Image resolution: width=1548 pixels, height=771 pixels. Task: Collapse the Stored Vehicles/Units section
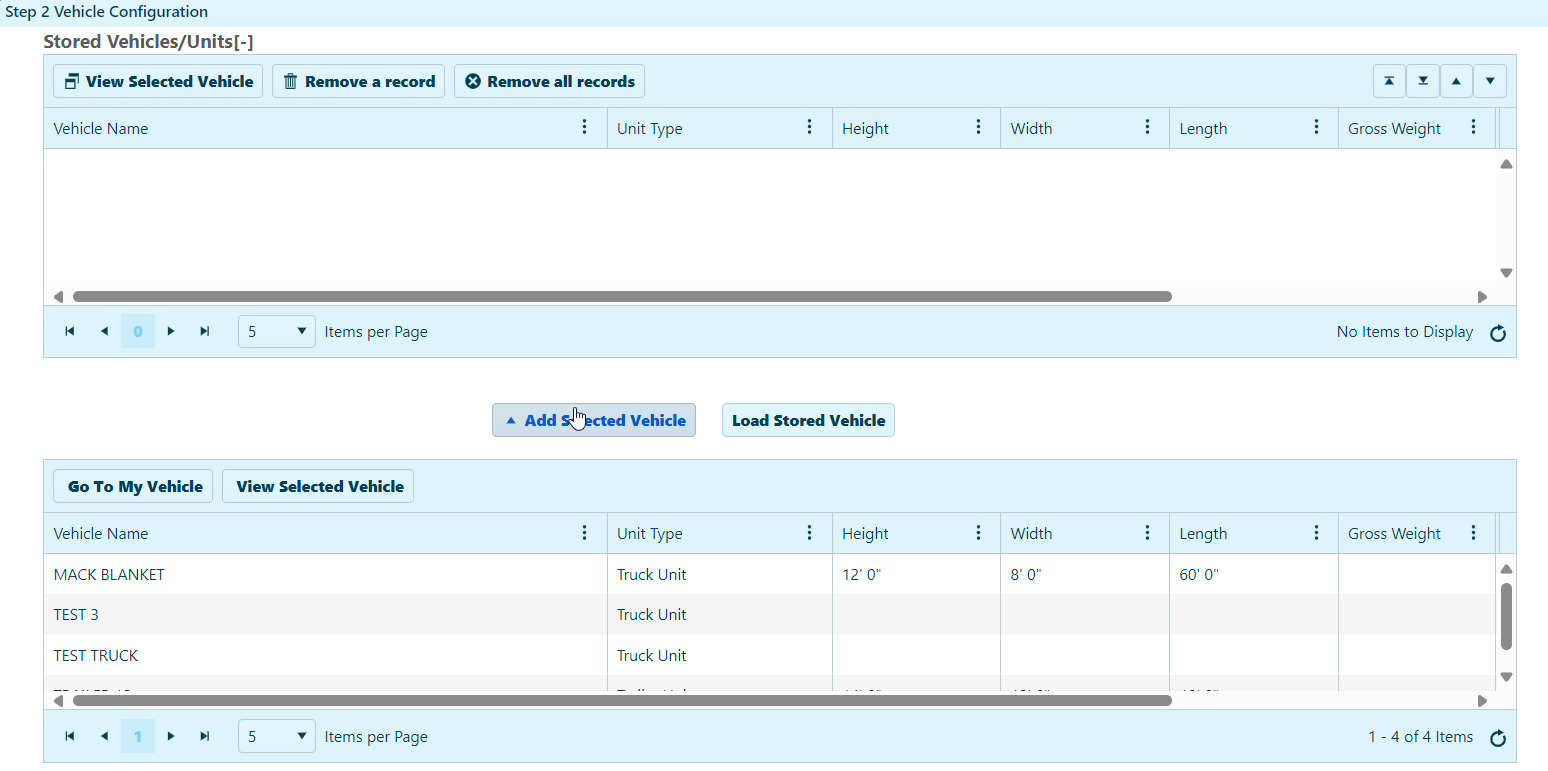pos(243,42)
